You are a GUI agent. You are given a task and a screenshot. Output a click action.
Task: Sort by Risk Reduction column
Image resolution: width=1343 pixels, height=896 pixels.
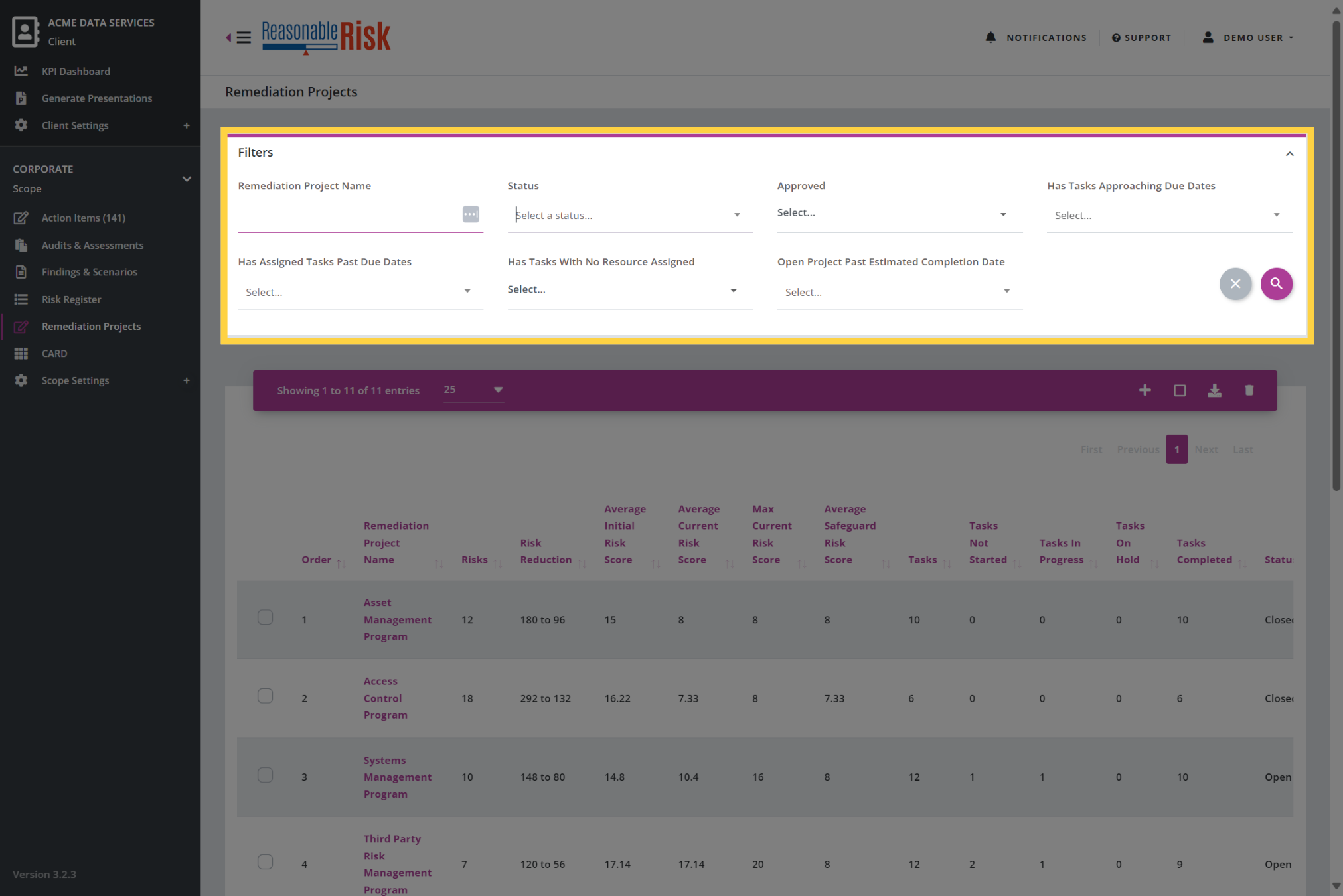pyautogui.click(x=552, y=552)
